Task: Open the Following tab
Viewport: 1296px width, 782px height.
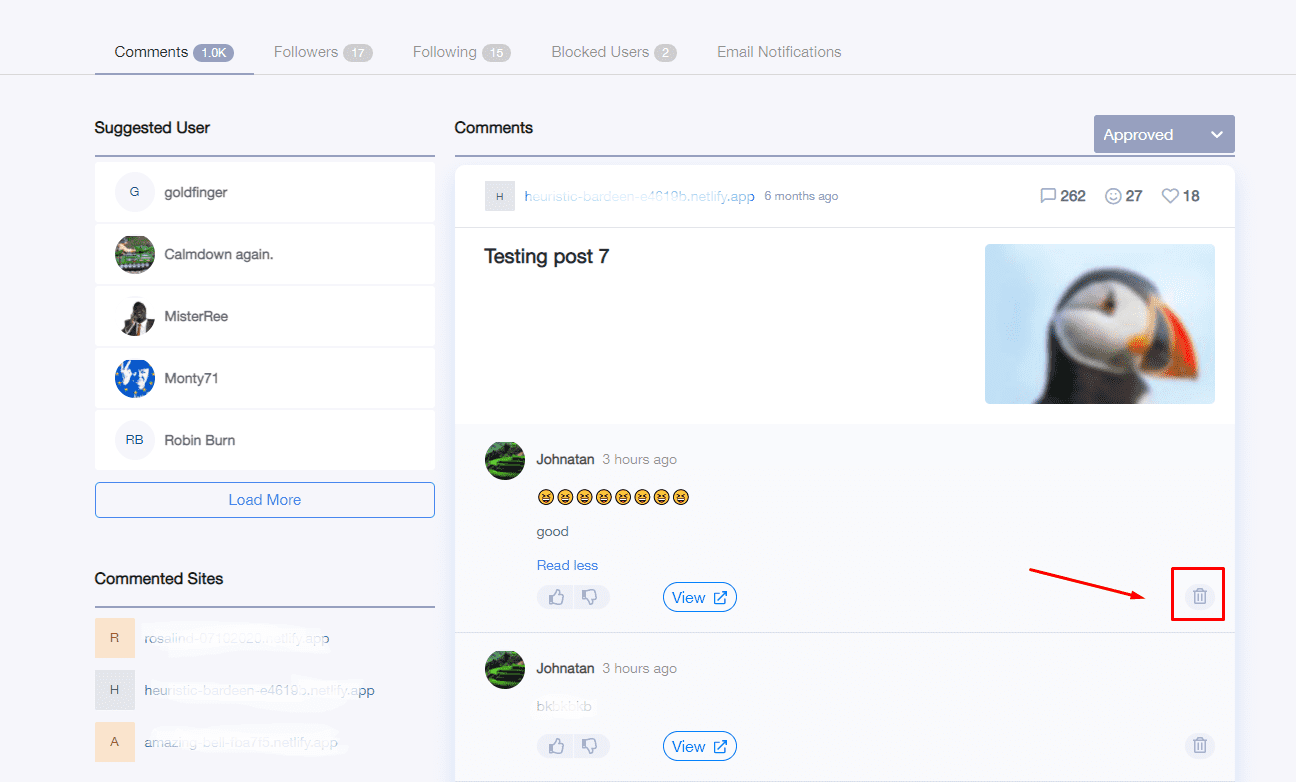Action: coord(462,52)
